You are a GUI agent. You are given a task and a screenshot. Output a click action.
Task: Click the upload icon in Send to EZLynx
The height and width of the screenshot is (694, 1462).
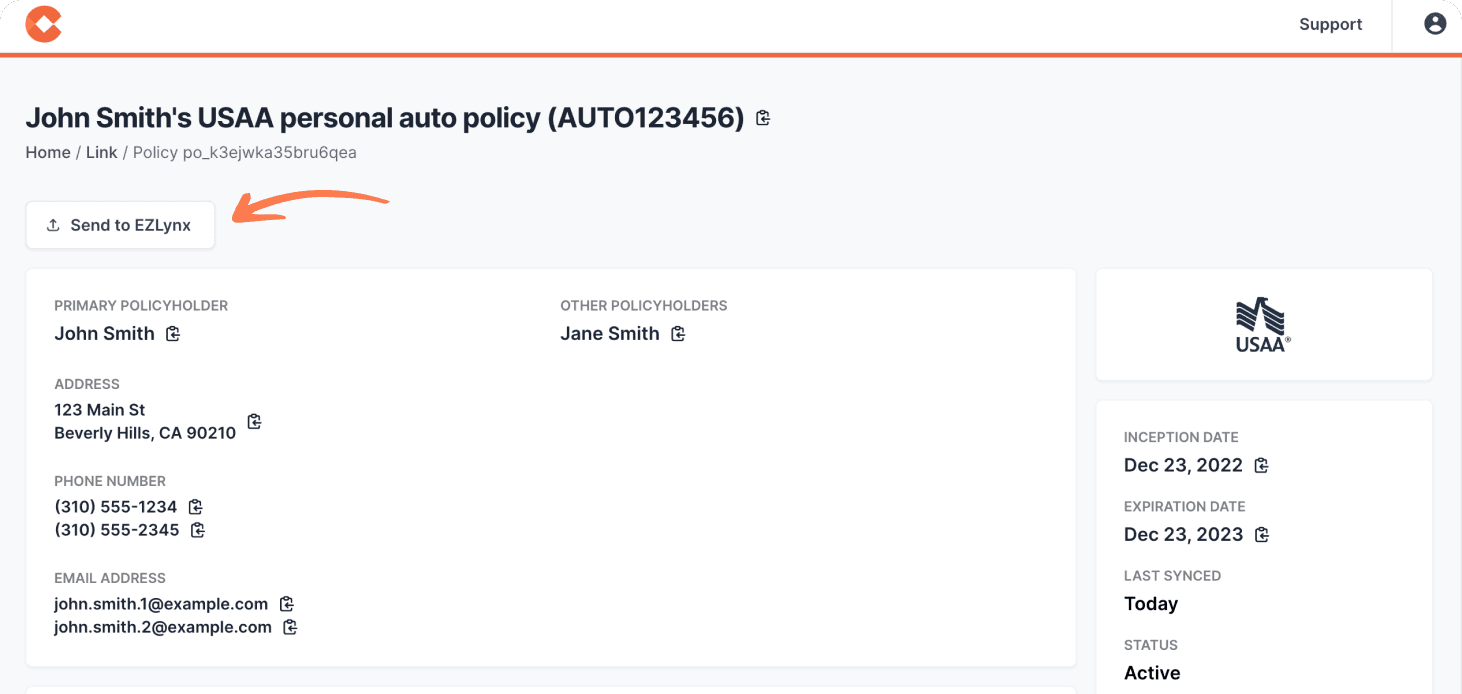coord(54,226)
